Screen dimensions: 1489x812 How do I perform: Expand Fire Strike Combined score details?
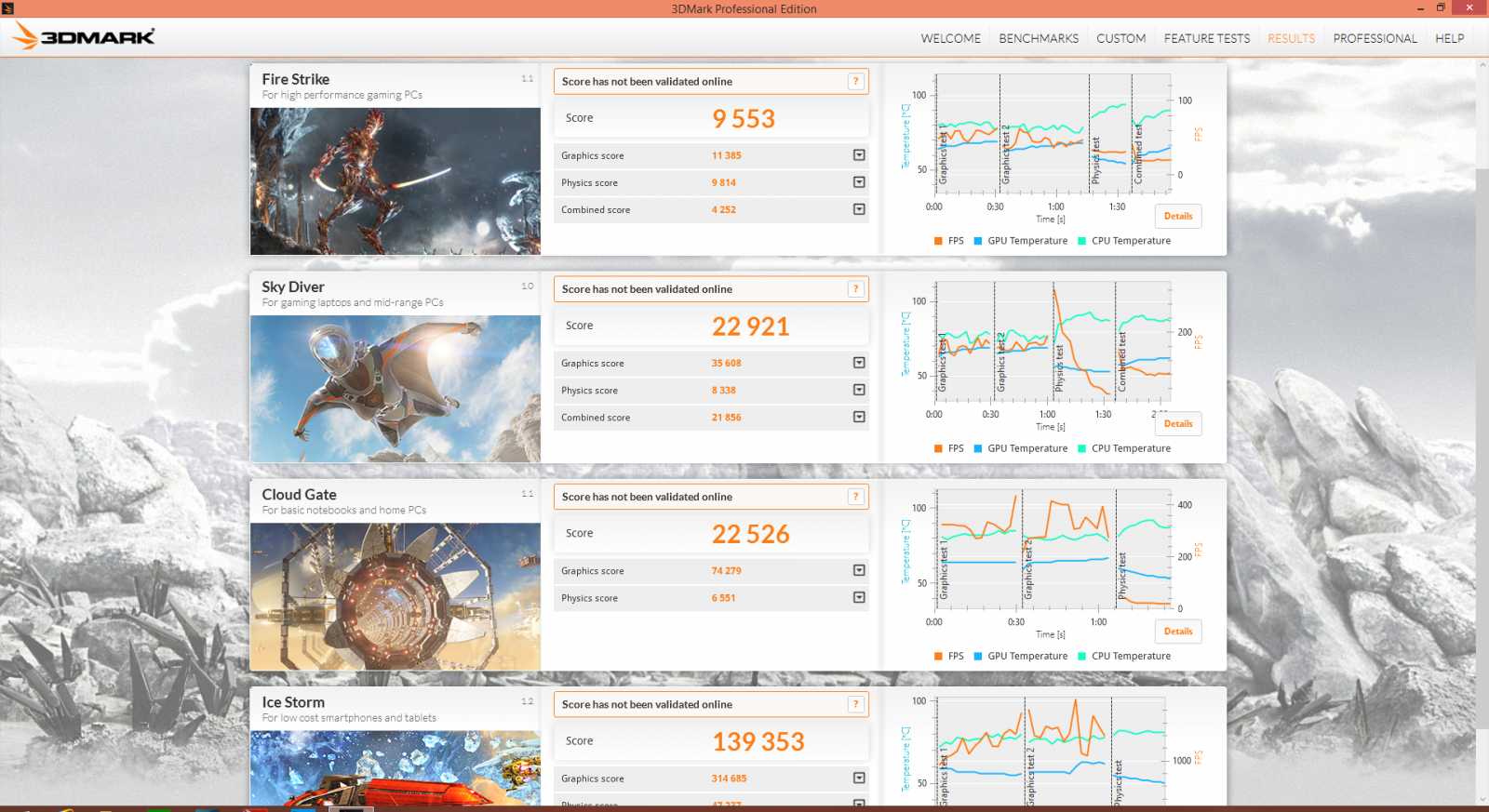click(859, 209)
